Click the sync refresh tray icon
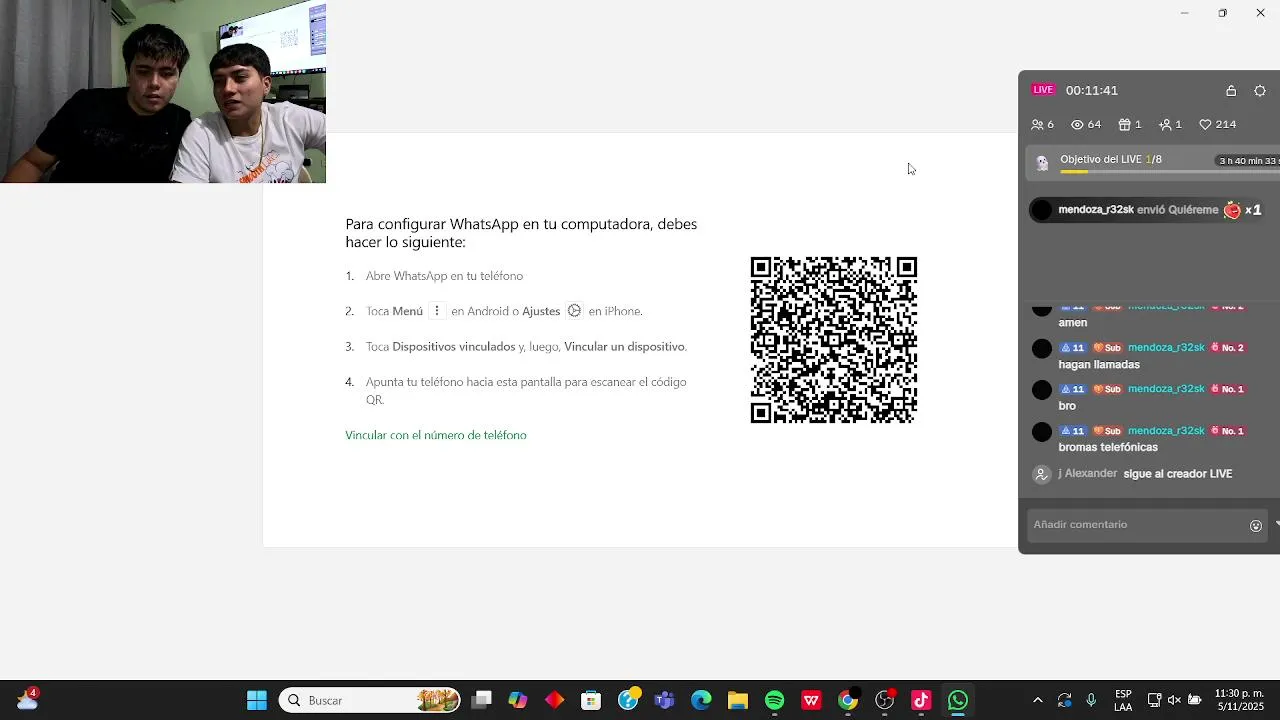The image size is (1280, 720). 1064,700
